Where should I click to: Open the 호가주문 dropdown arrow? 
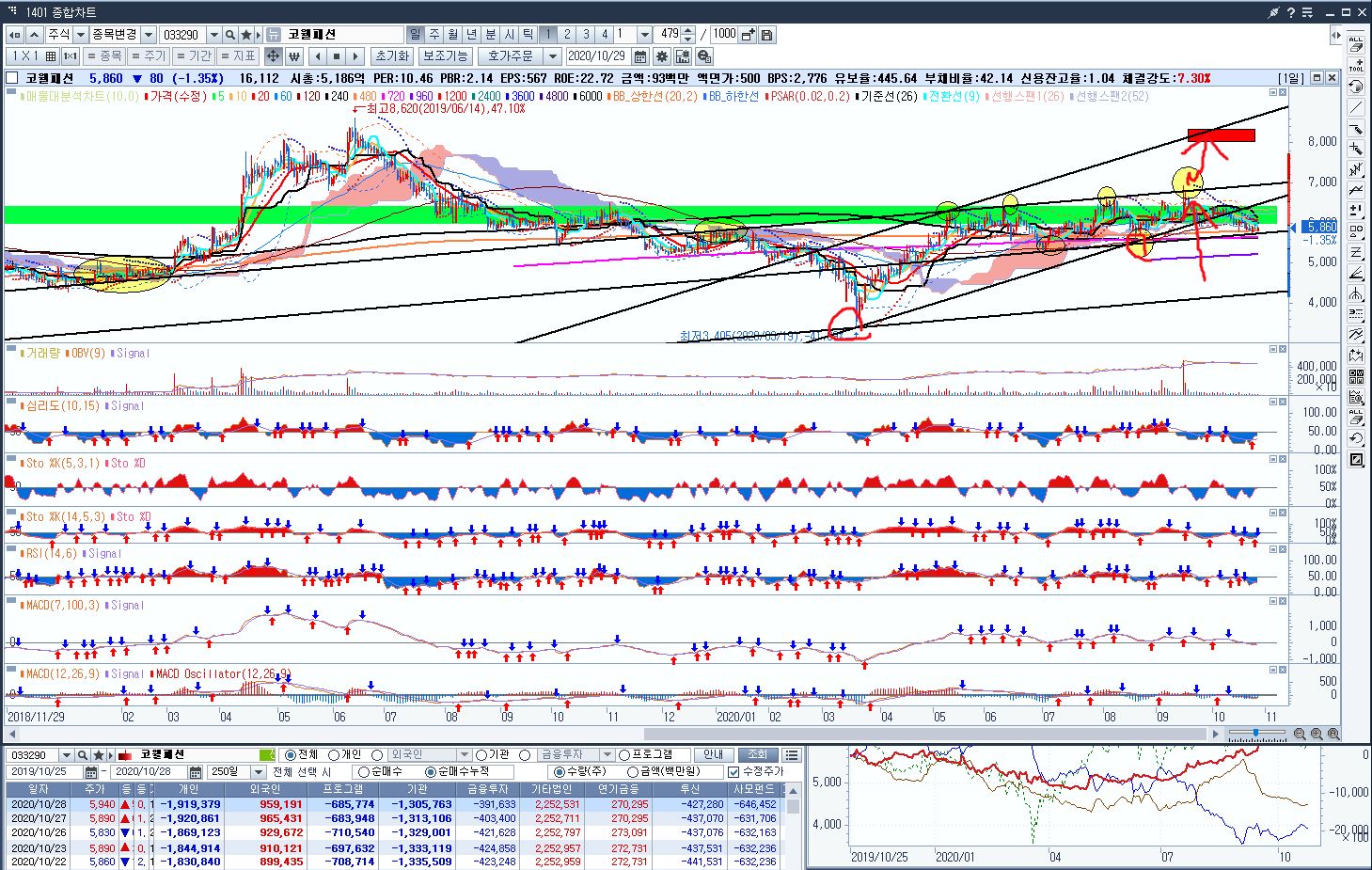[x=553, y=56]
